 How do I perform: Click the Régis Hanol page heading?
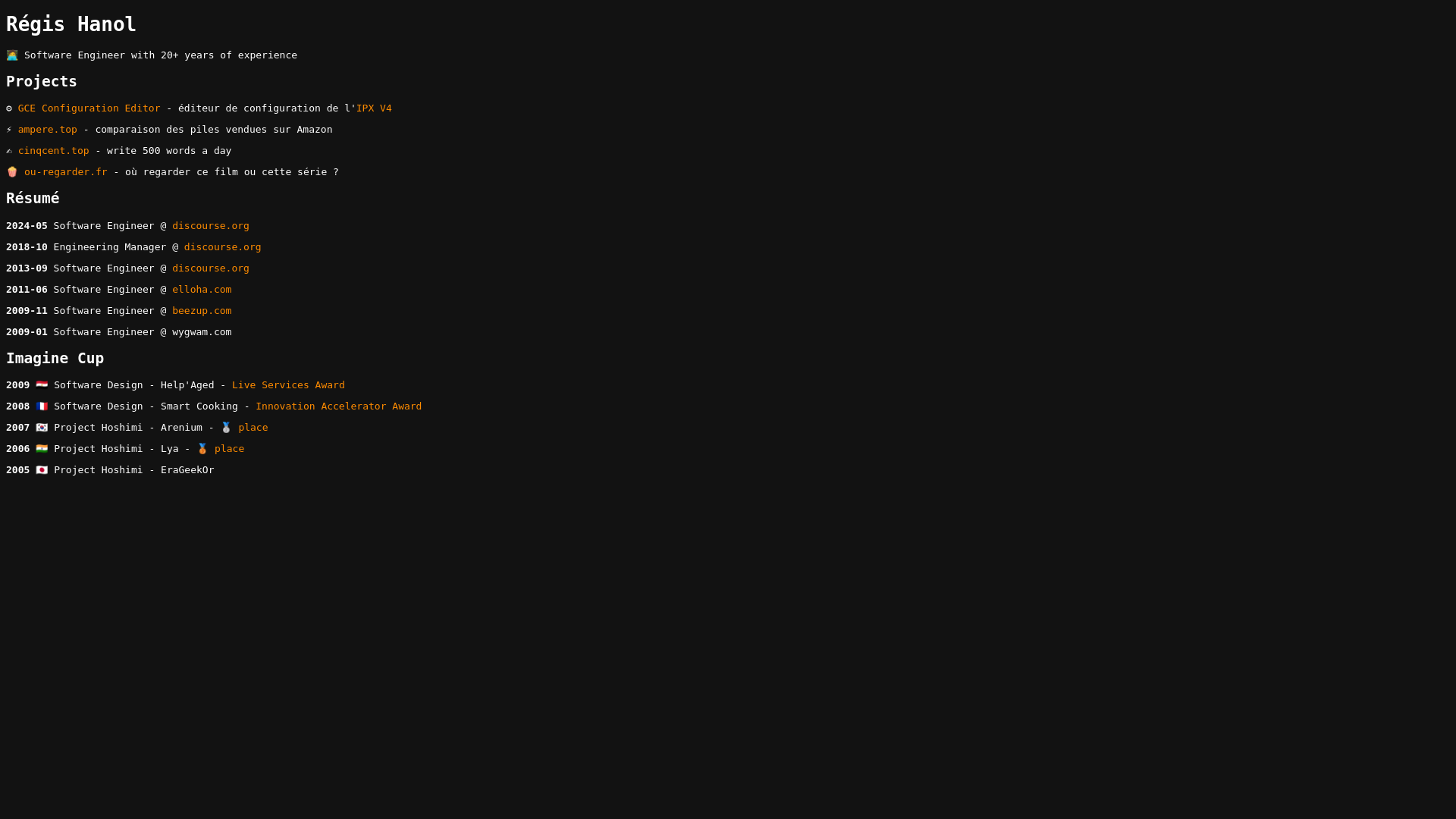click(71, 24)
